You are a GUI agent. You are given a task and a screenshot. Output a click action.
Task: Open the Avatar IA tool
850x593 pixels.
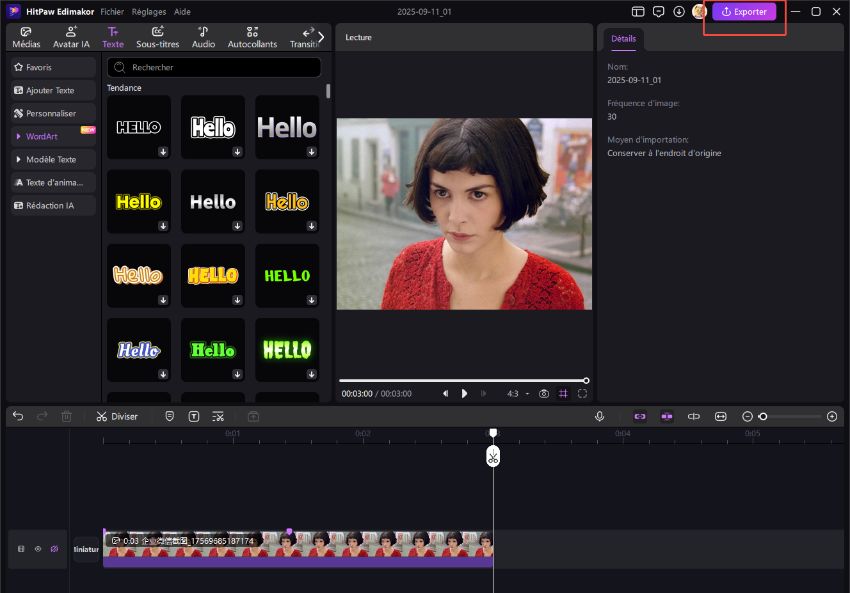point(71,37)
